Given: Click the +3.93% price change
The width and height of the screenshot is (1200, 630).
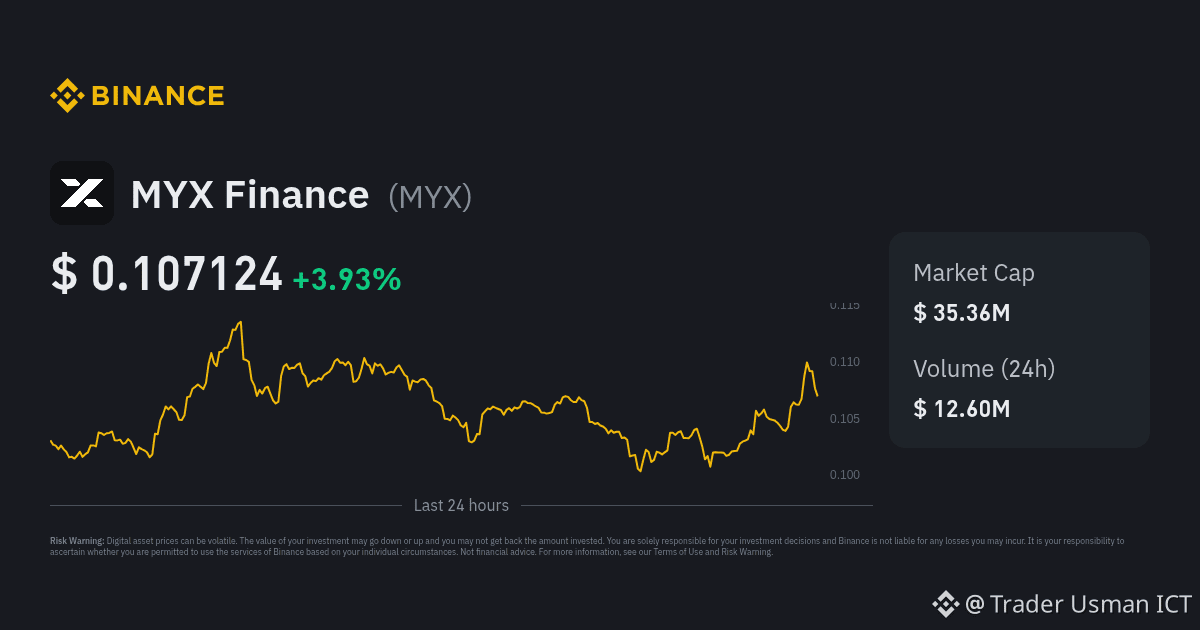Looking at the screenshot, I should [347, 280].
